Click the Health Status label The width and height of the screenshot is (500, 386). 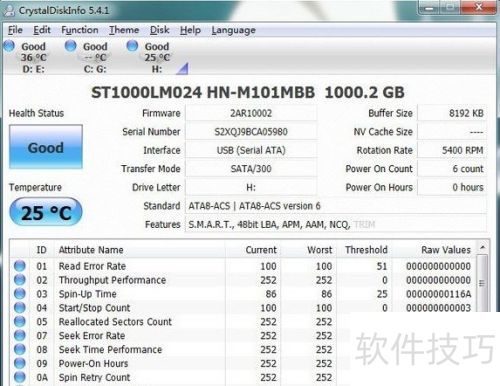[x=36, y=113]
